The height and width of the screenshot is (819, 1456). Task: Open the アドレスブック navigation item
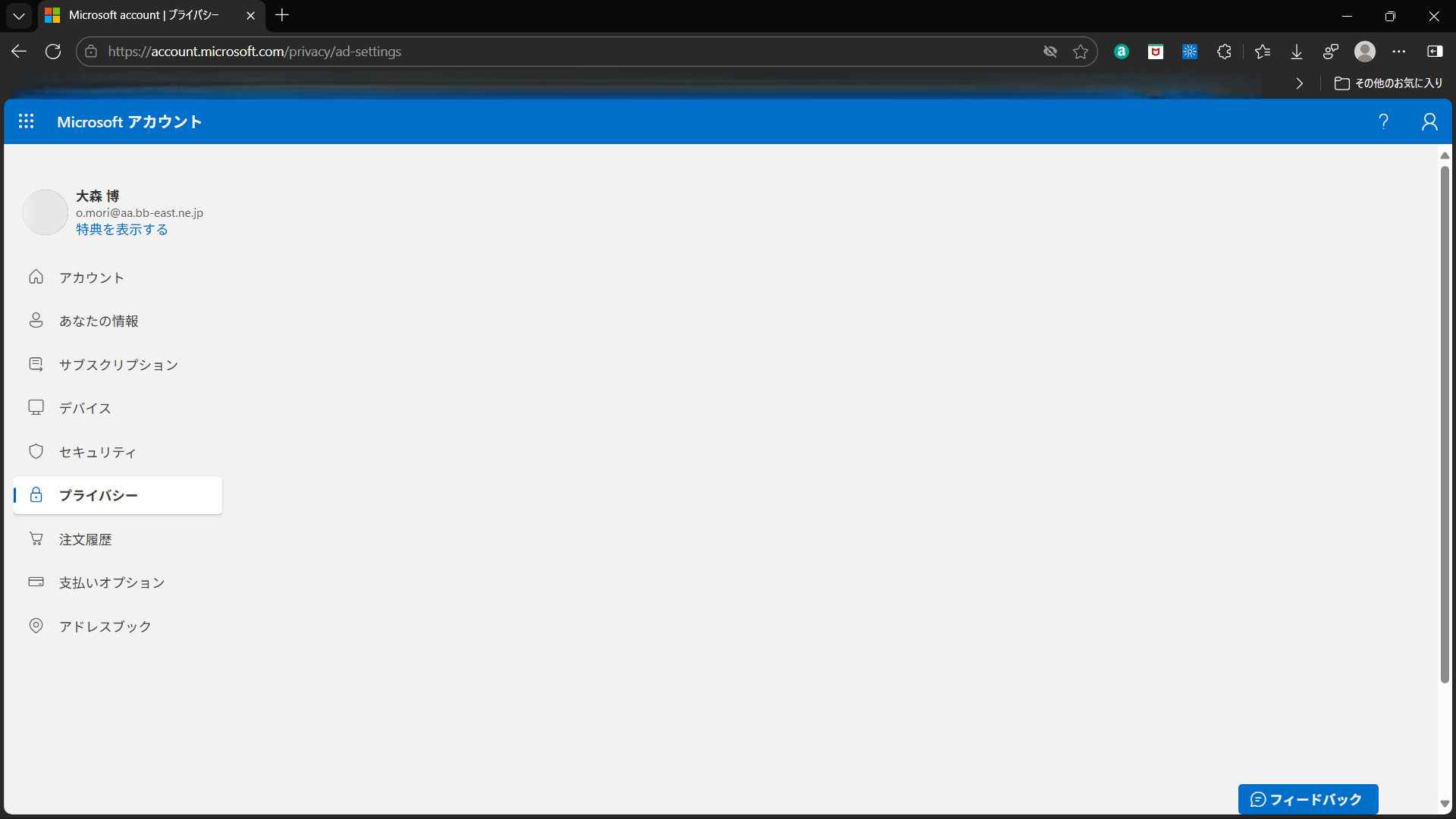pos(118,626)
